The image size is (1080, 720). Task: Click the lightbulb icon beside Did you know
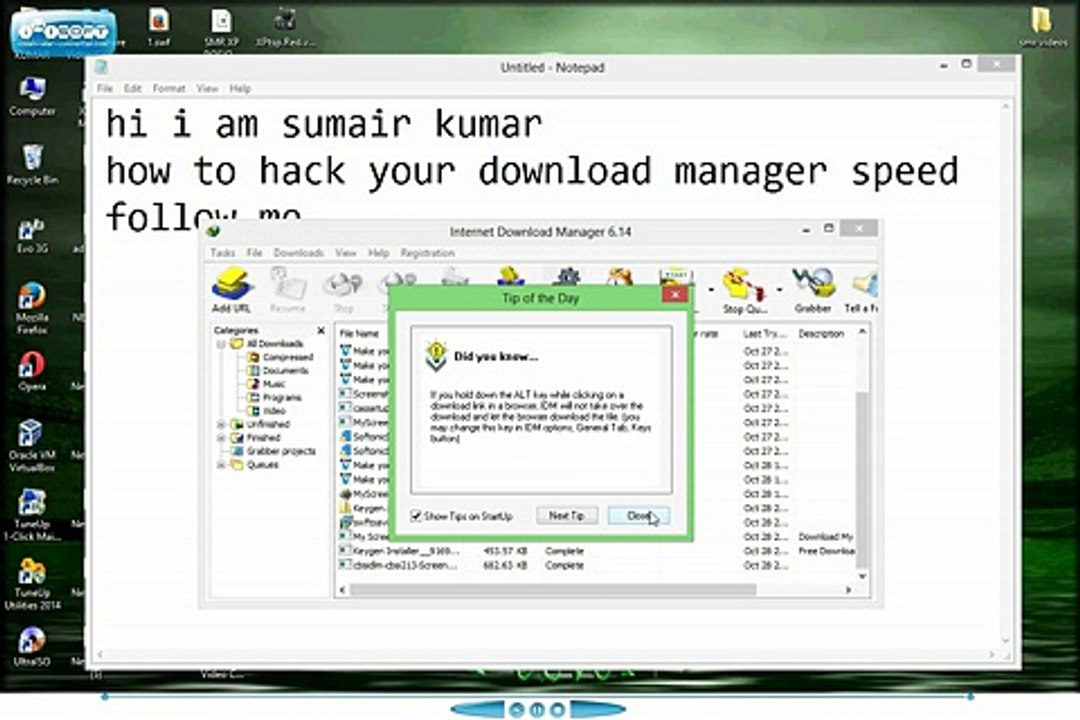pyautogui.click(x=436, y=355)
